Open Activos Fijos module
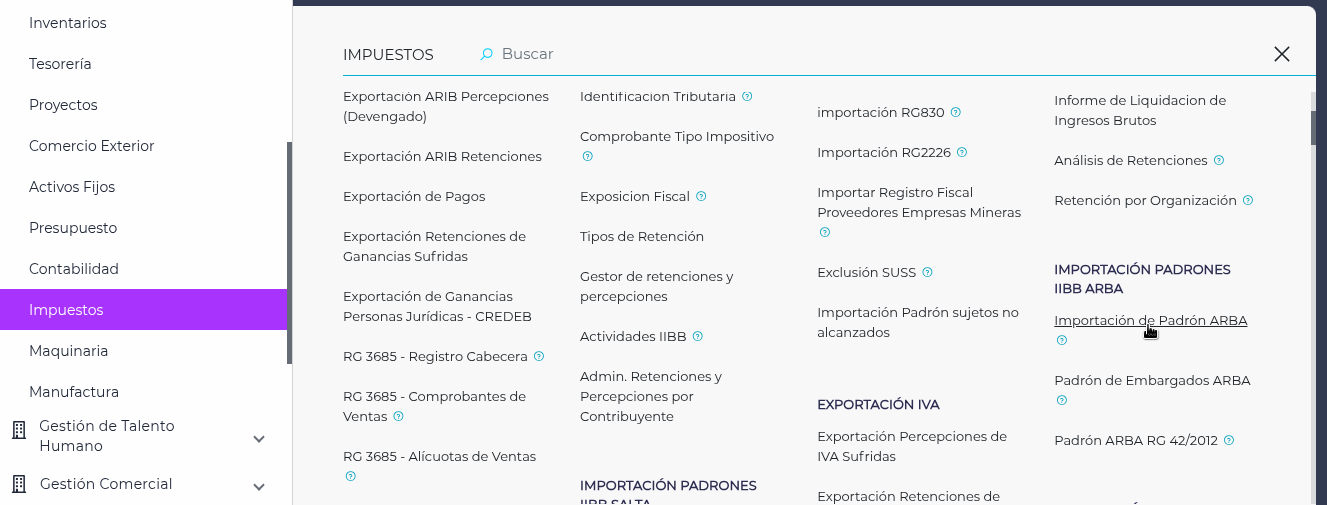Image resolution: width=1327 pixels, height=505 pixels. click(x=72, y=187)
